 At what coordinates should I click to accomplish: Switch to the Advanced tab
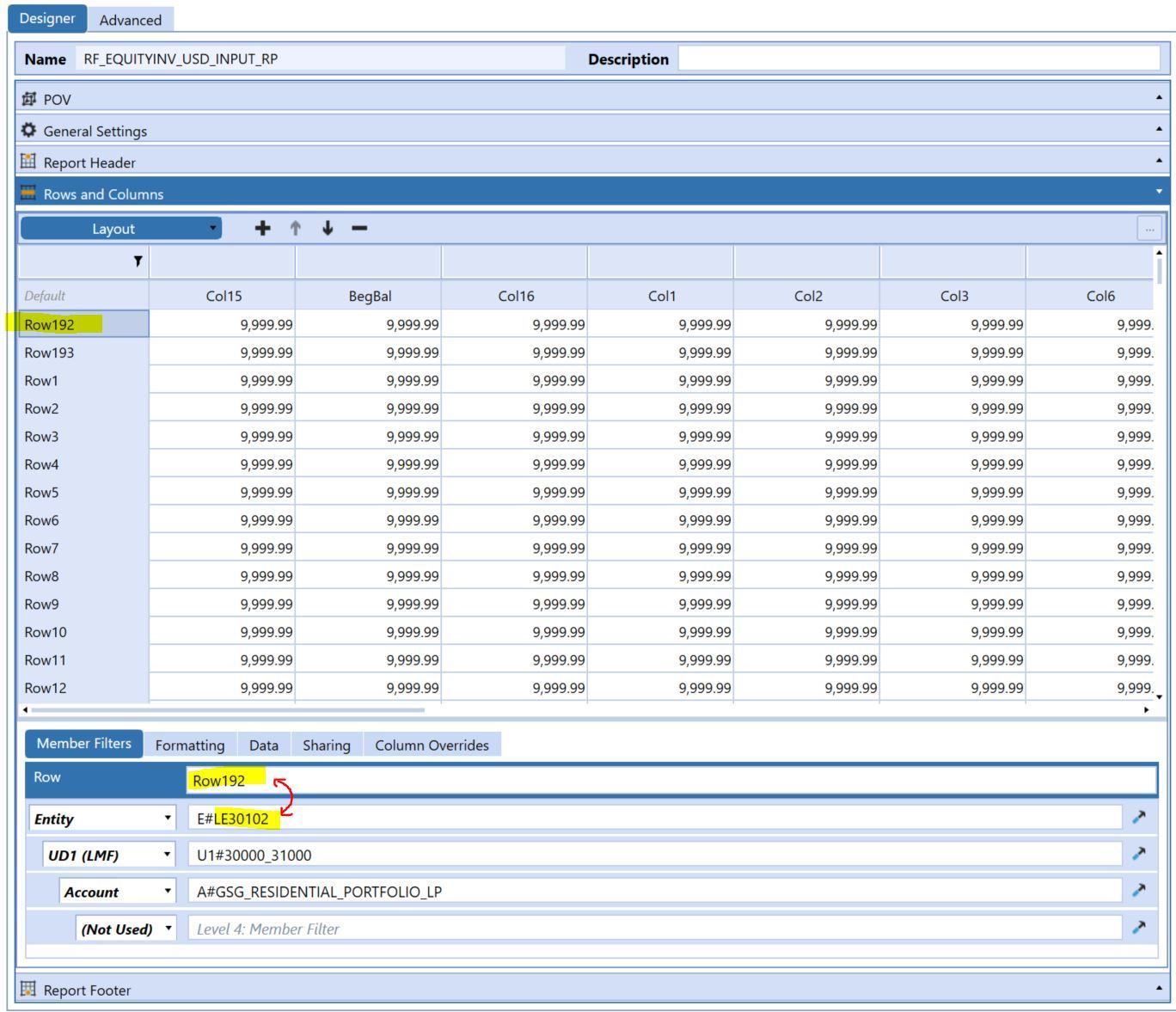[130, 20]
